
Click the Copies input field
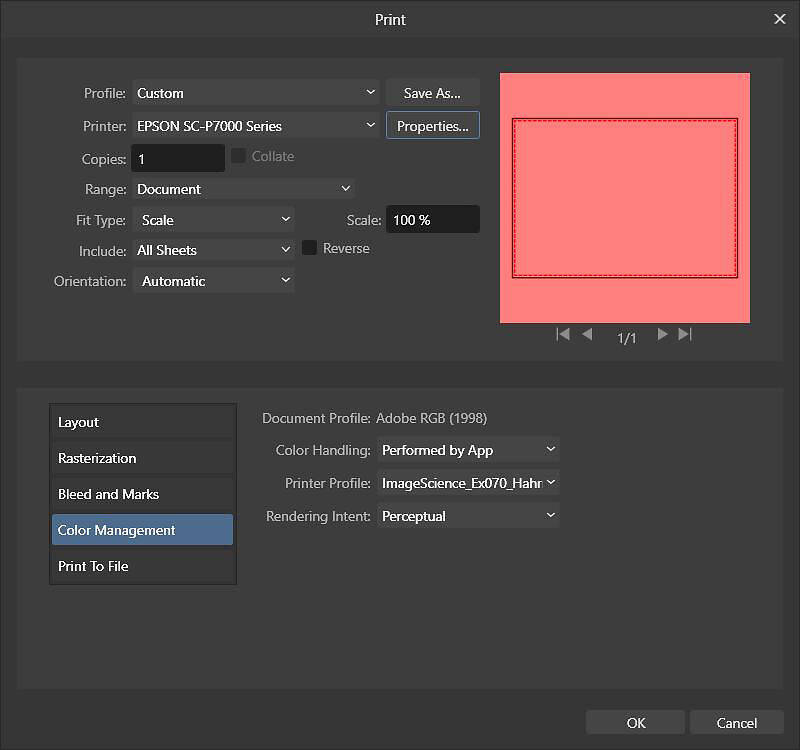pyautogui.click(x=178, y=158)
